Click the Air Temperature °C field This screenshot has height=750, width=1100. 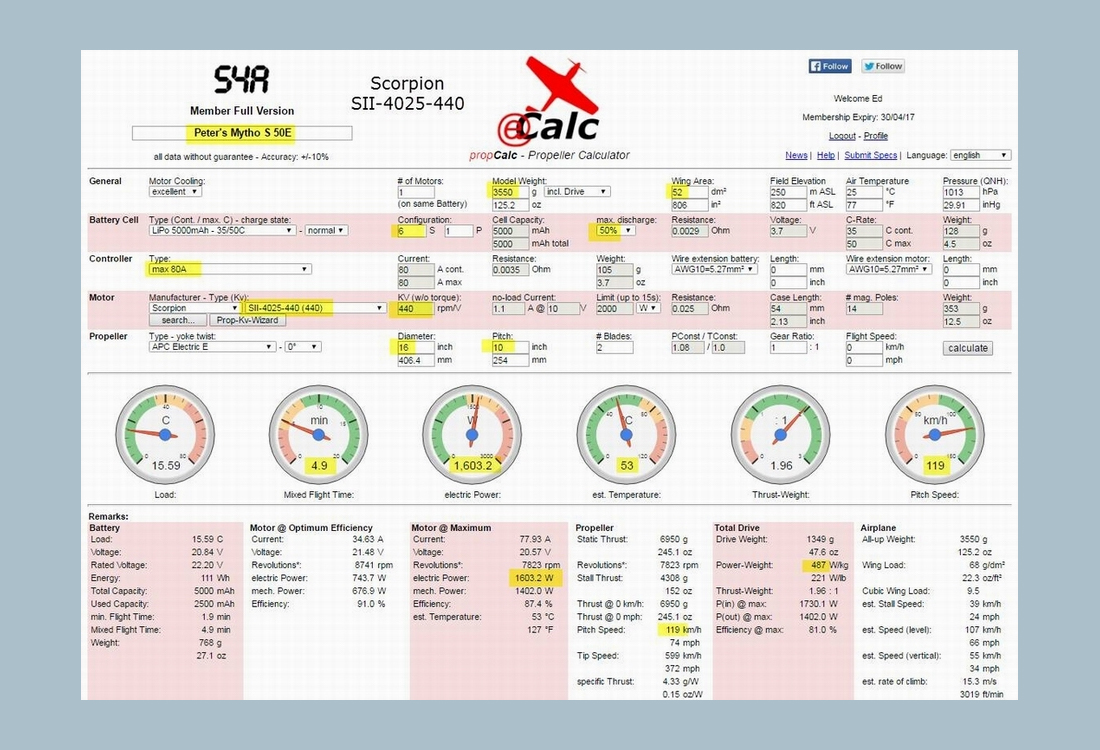point(864,192)
